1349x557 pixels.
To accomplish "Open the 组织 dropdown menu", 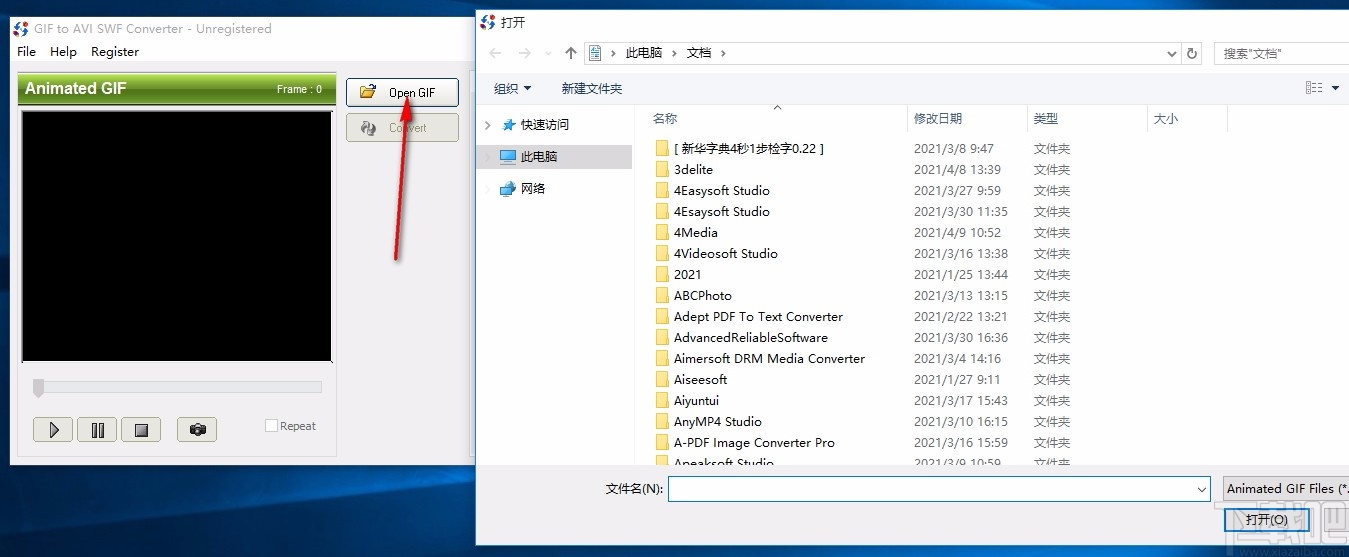I will [x=512, y=88].
